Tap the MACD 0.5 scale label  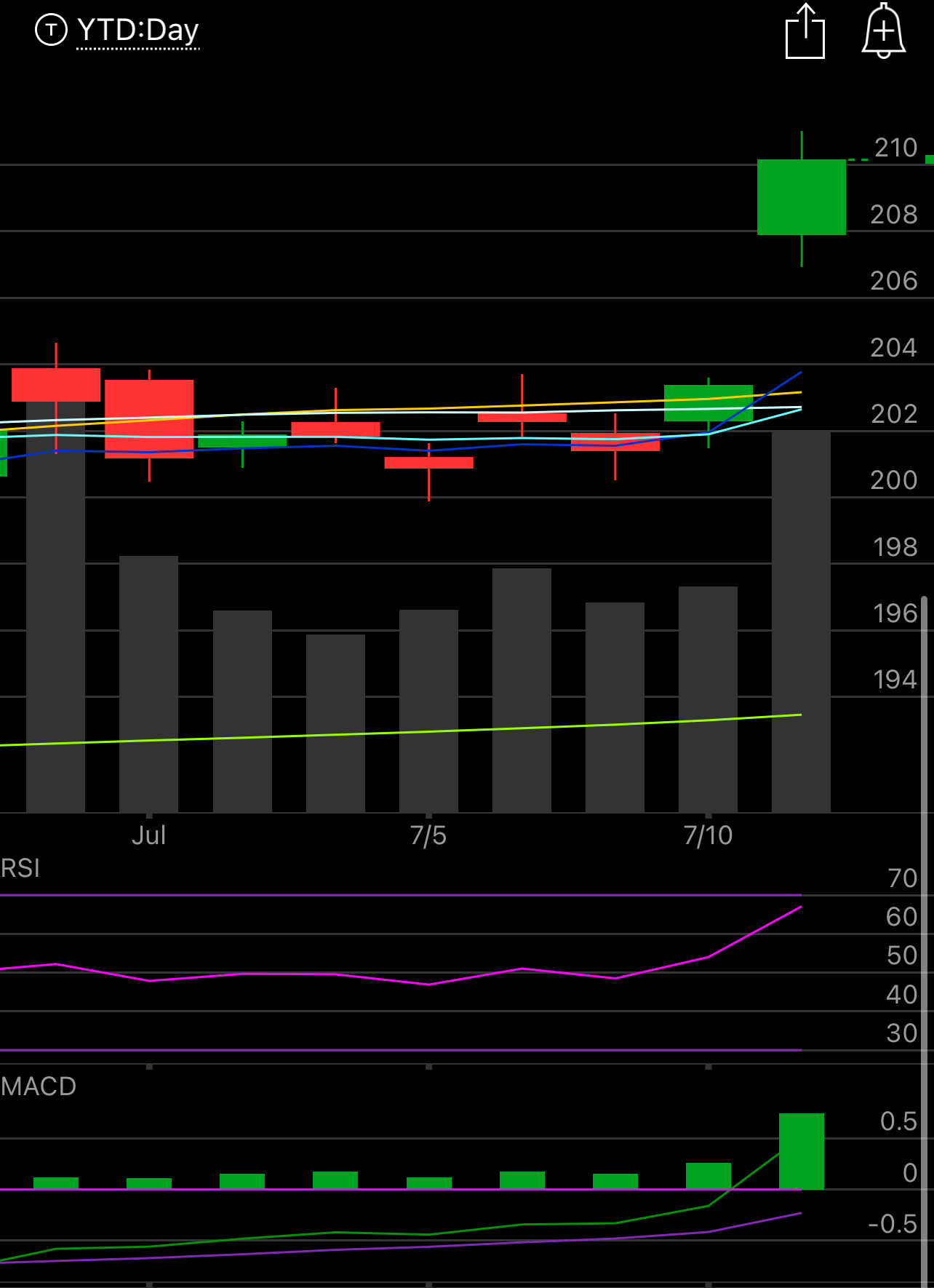(899, 1121)
